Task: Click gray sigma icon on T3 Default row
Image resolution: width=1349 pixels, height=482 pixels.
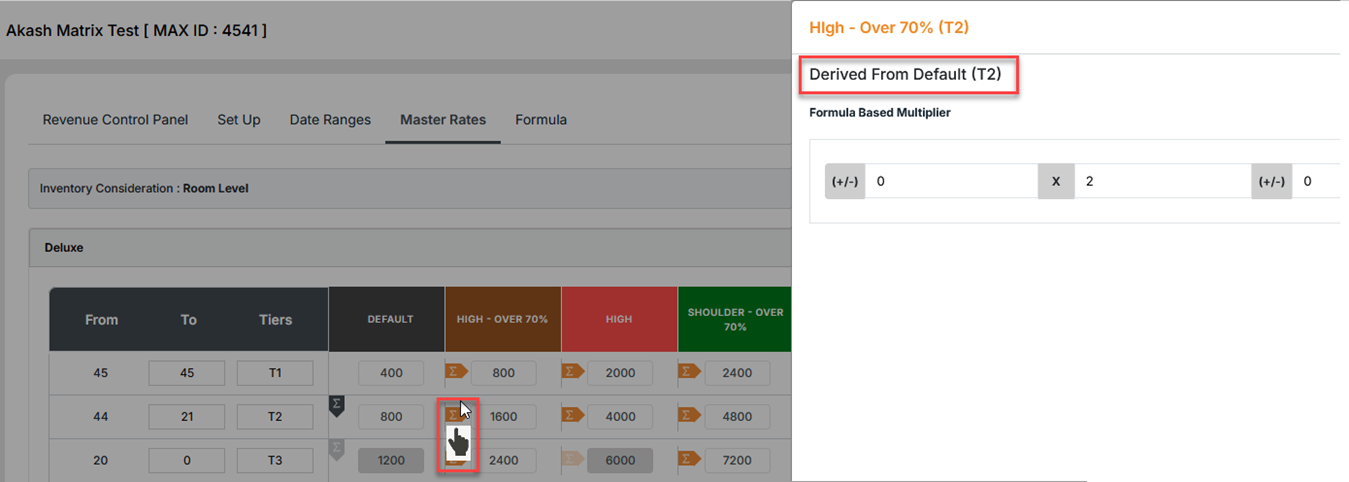Action: (x=337, y=447)
